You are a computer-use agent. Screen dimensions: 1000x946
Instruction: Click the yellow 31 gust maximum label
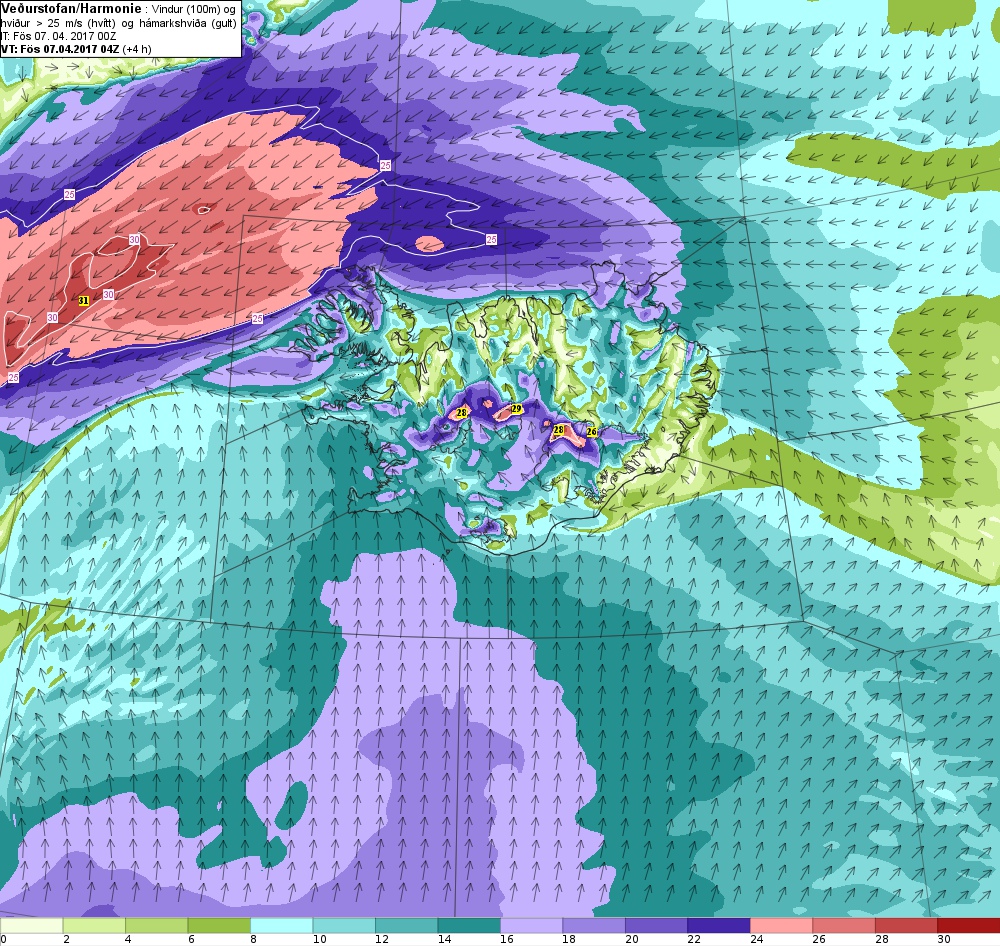coord(84,300)
